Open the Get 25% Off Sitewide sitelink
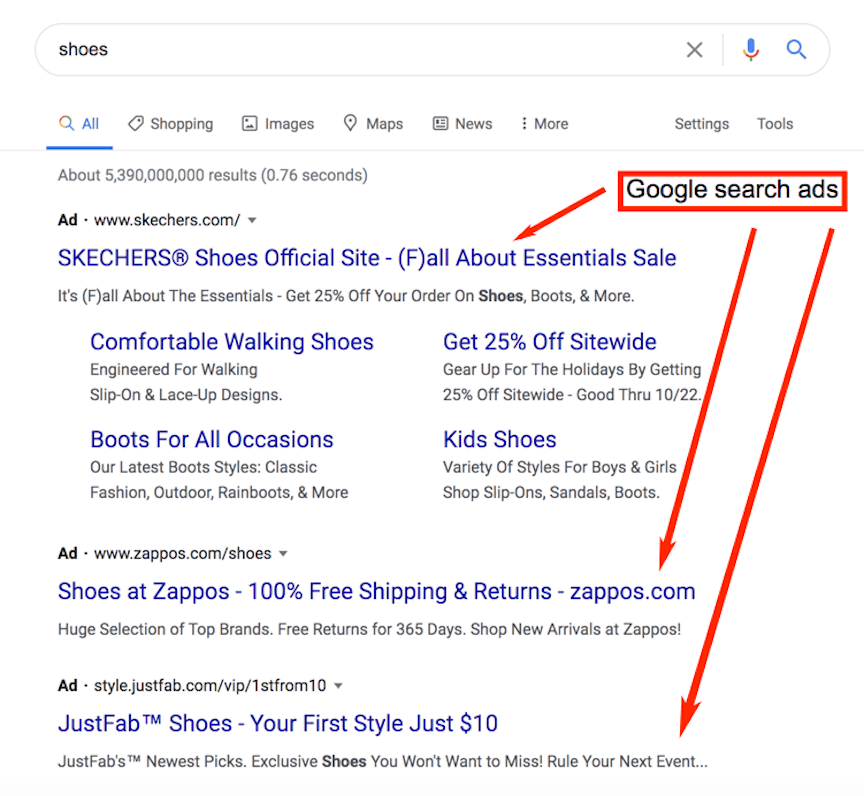864x796 pixels. pyautogui.click(x=549, y=341)
